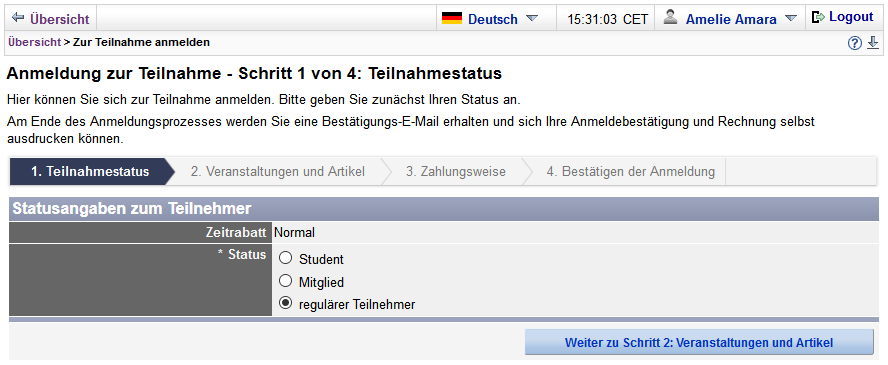Select the regulärer Teilnehmer radio button
Viewport: 888px width, 365px height.
coord(286,303)
